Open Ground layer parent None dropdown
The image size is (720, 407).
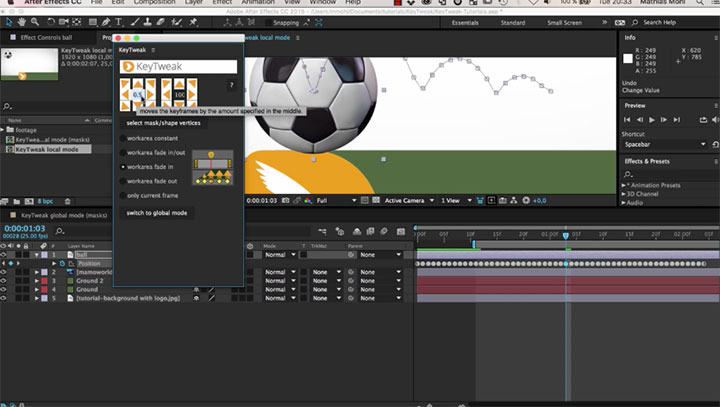(380, 289)
